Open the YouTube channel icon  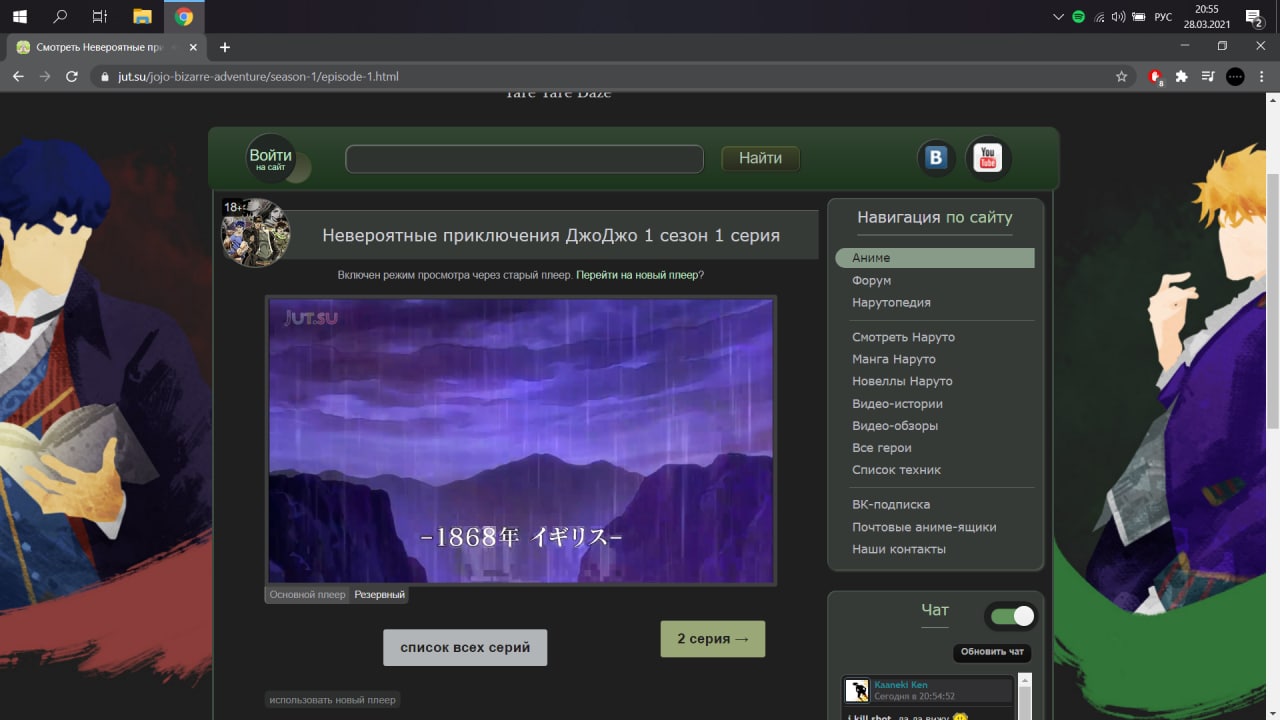[x=988, y=158]
